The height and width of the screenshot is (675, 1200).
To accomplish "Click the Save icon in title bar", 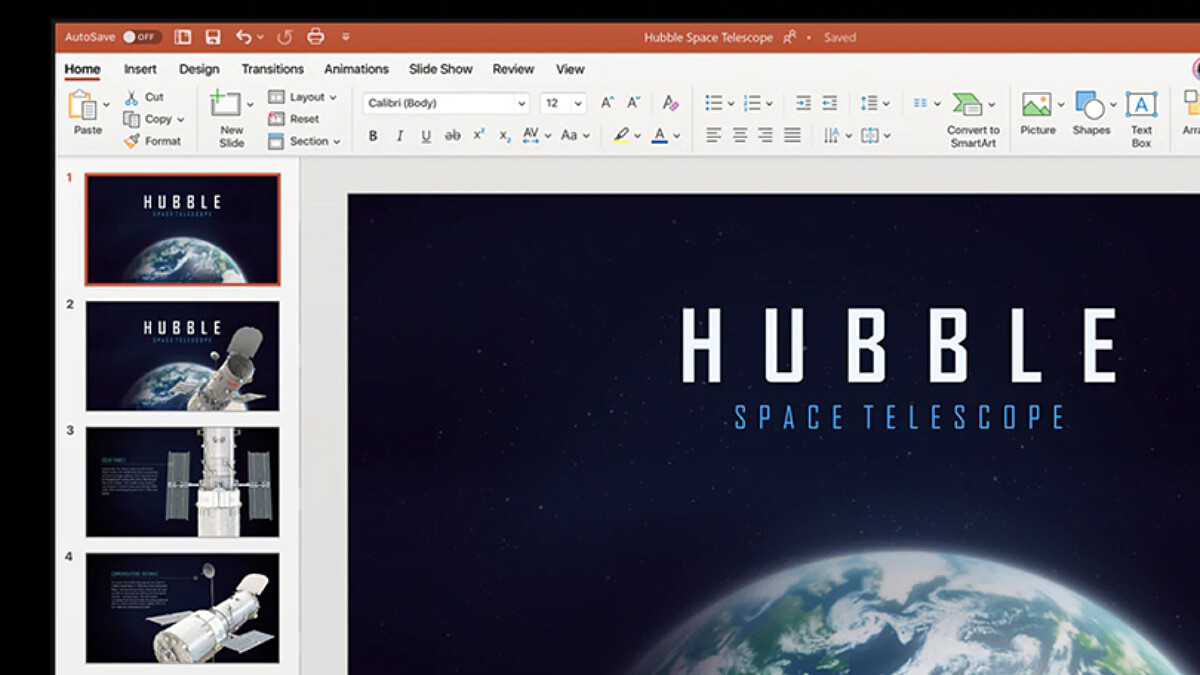I will 212,37.
